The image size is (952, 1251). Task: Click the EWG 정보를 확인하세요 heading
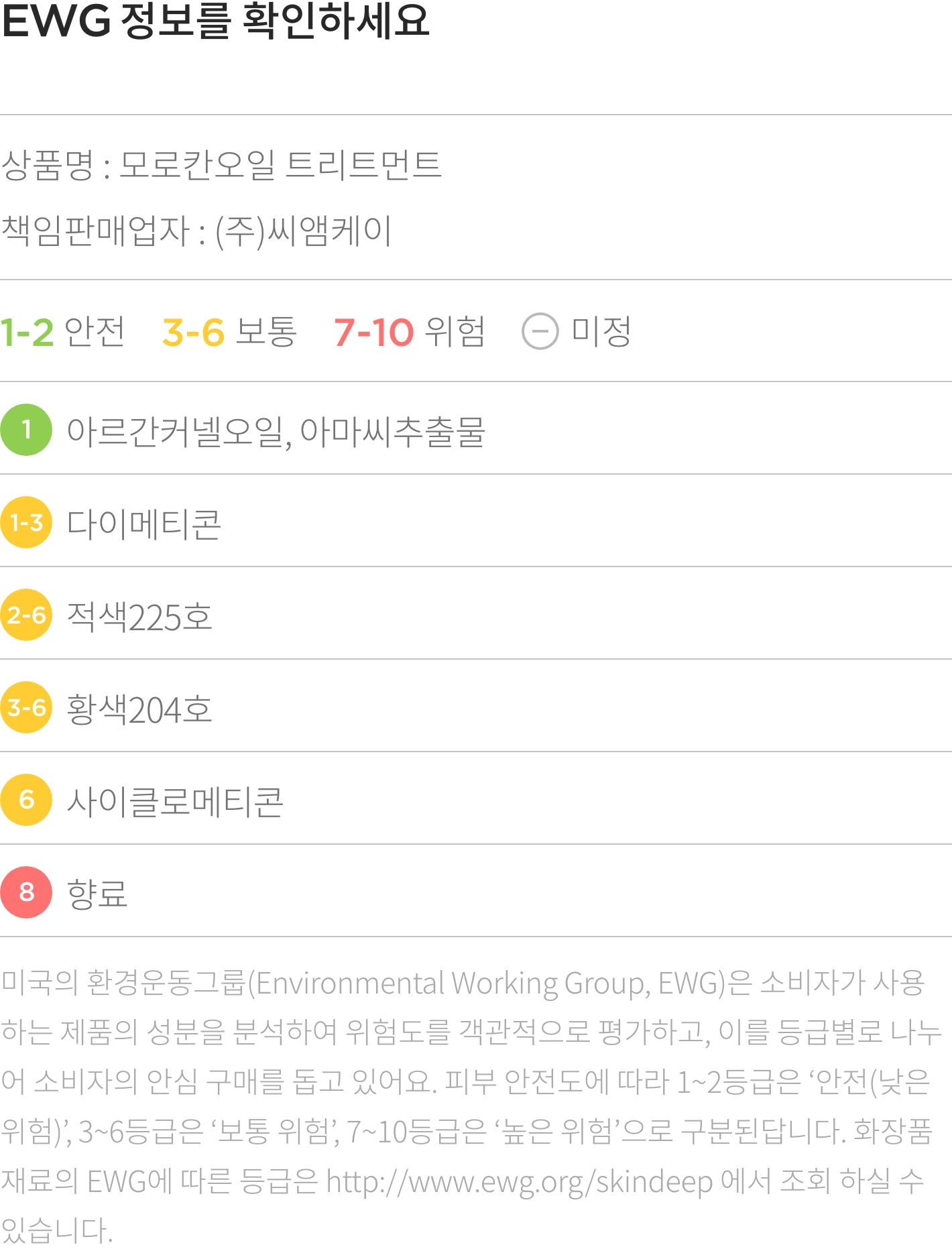[215, 20]
